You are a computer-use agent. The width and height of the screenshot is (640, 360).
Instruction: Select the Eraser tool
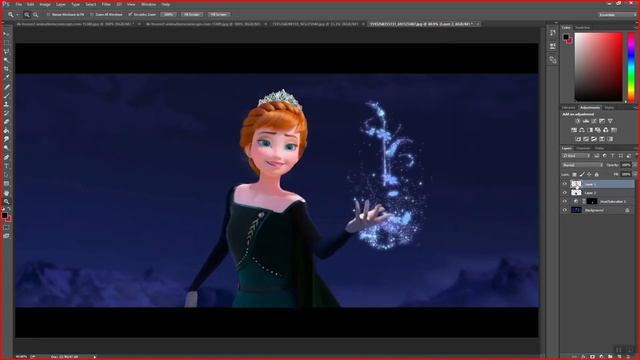[x=6, y=122]
